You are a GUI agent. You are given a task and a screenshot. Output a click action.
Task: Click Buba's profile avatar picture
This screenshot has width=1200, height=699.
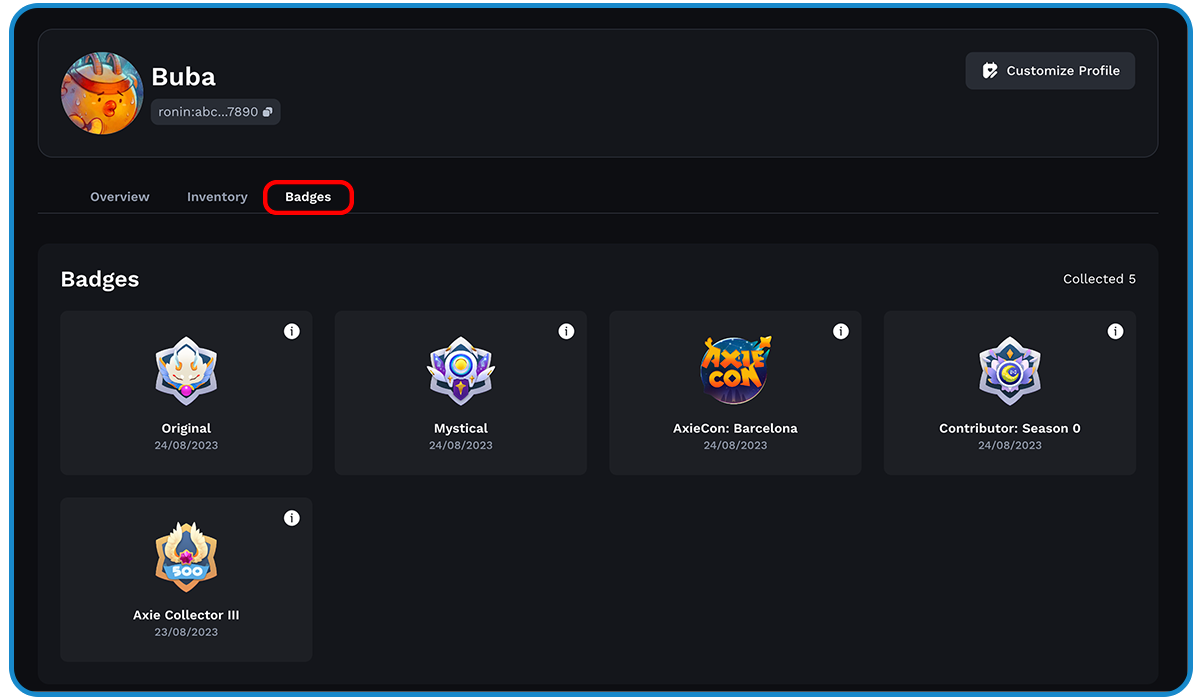click(102, 93)
